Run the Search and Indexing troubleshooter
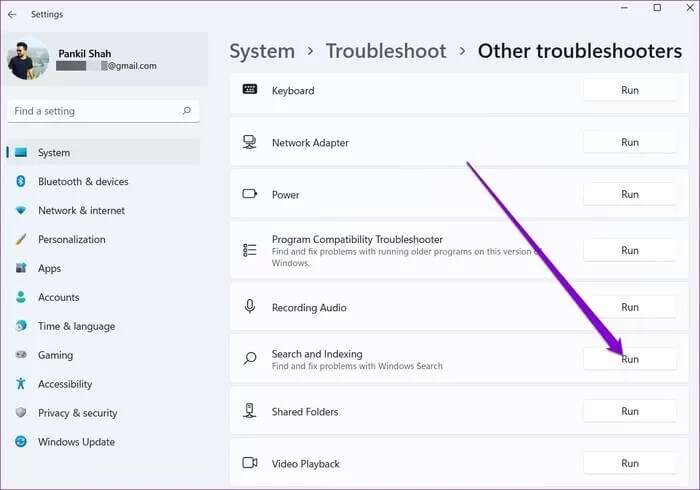 pyautogui.click(x=629, y=359)
